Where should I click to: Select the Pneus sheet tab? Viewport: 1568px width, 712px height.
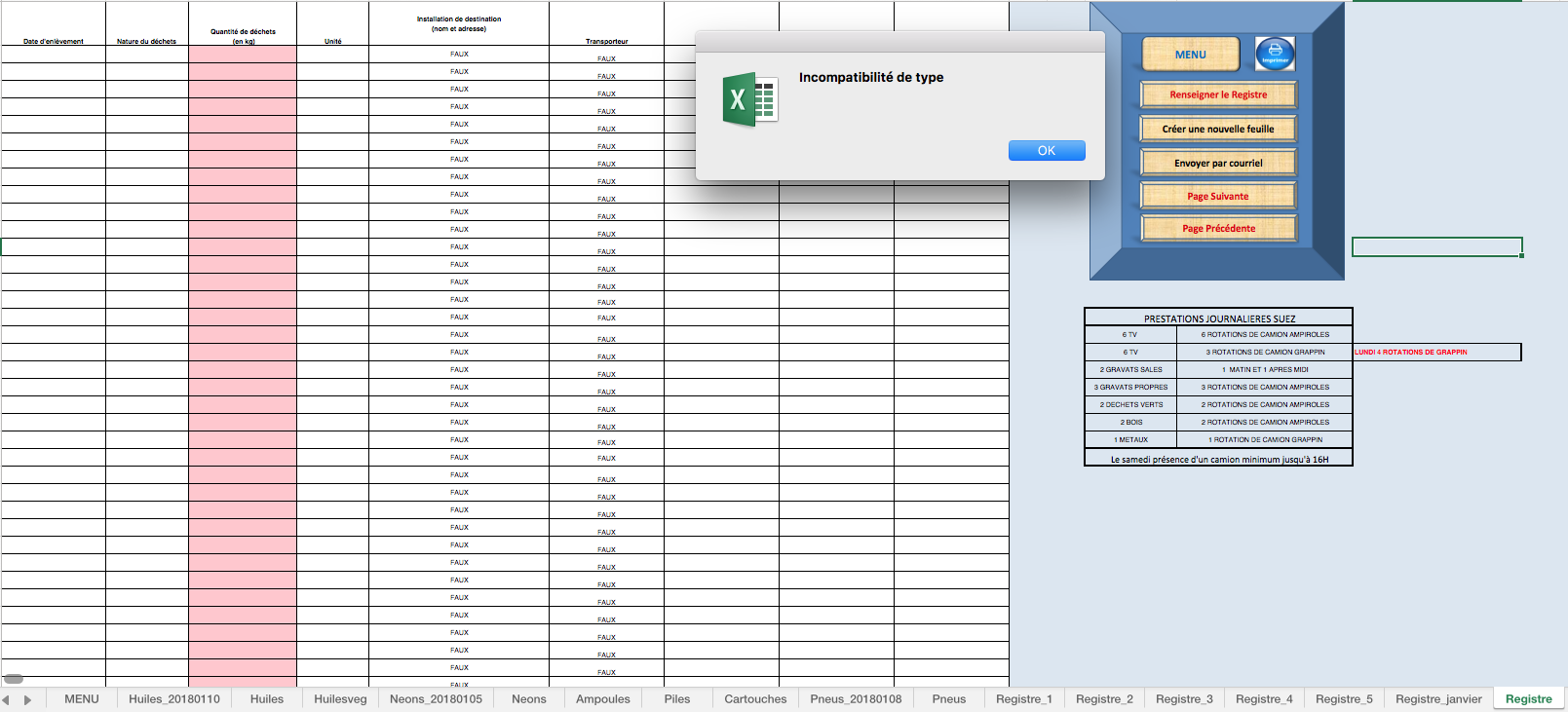coord(949,699)
